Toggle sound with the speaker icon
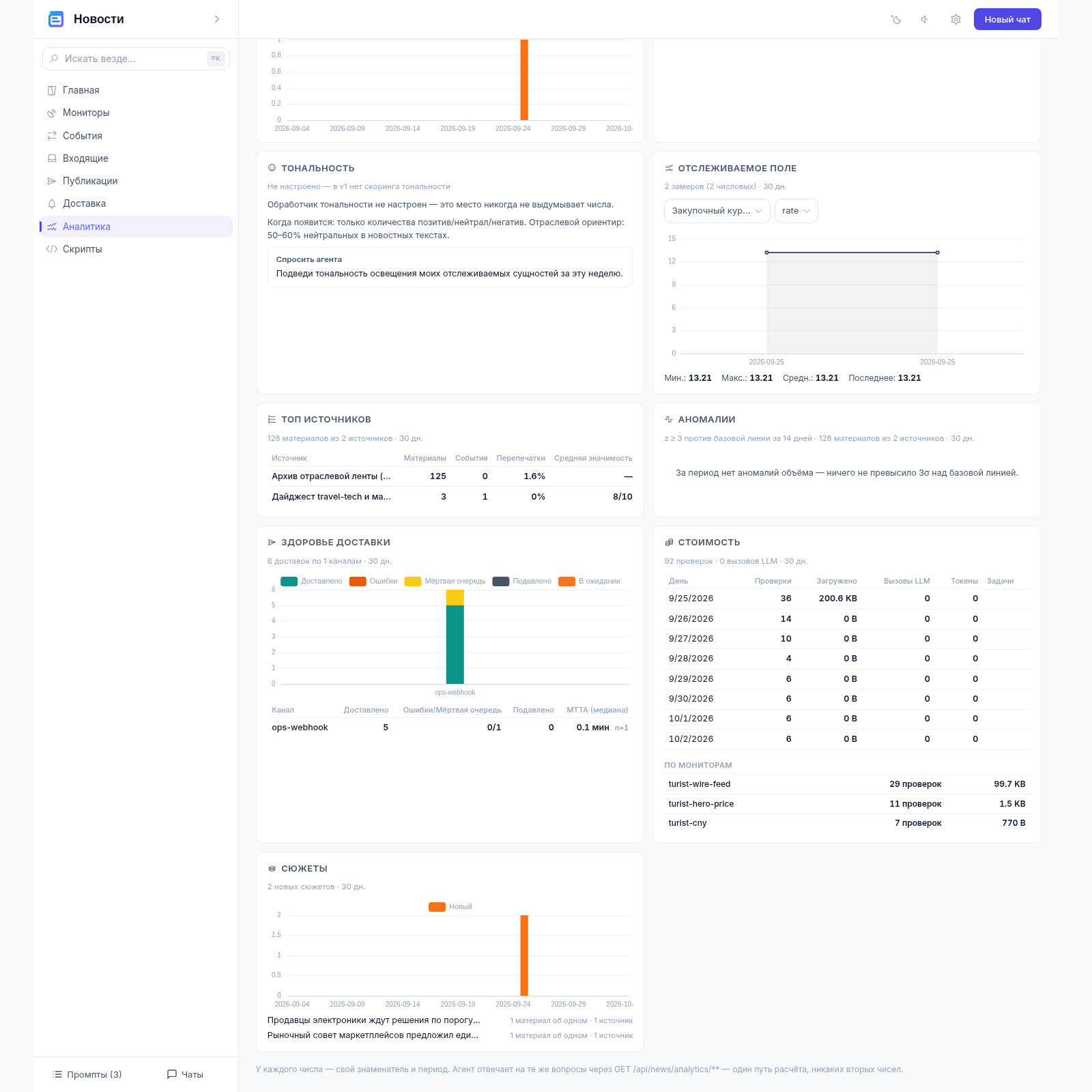This screenshot has height=1092, width=1092. pos(925,19)
